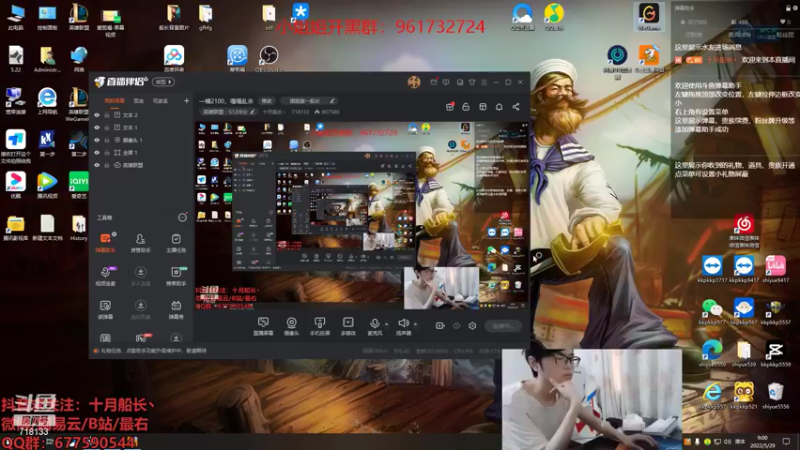Mute the 扬声器 speaker
The width and height of the screenshot is (800, 450).
403,326
